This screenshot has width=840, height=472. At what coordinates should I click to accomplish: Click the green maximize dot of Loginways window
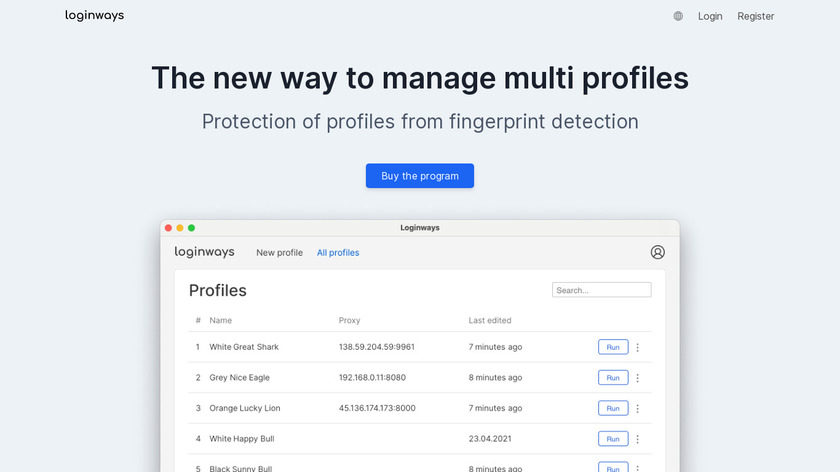pos(191,228)
